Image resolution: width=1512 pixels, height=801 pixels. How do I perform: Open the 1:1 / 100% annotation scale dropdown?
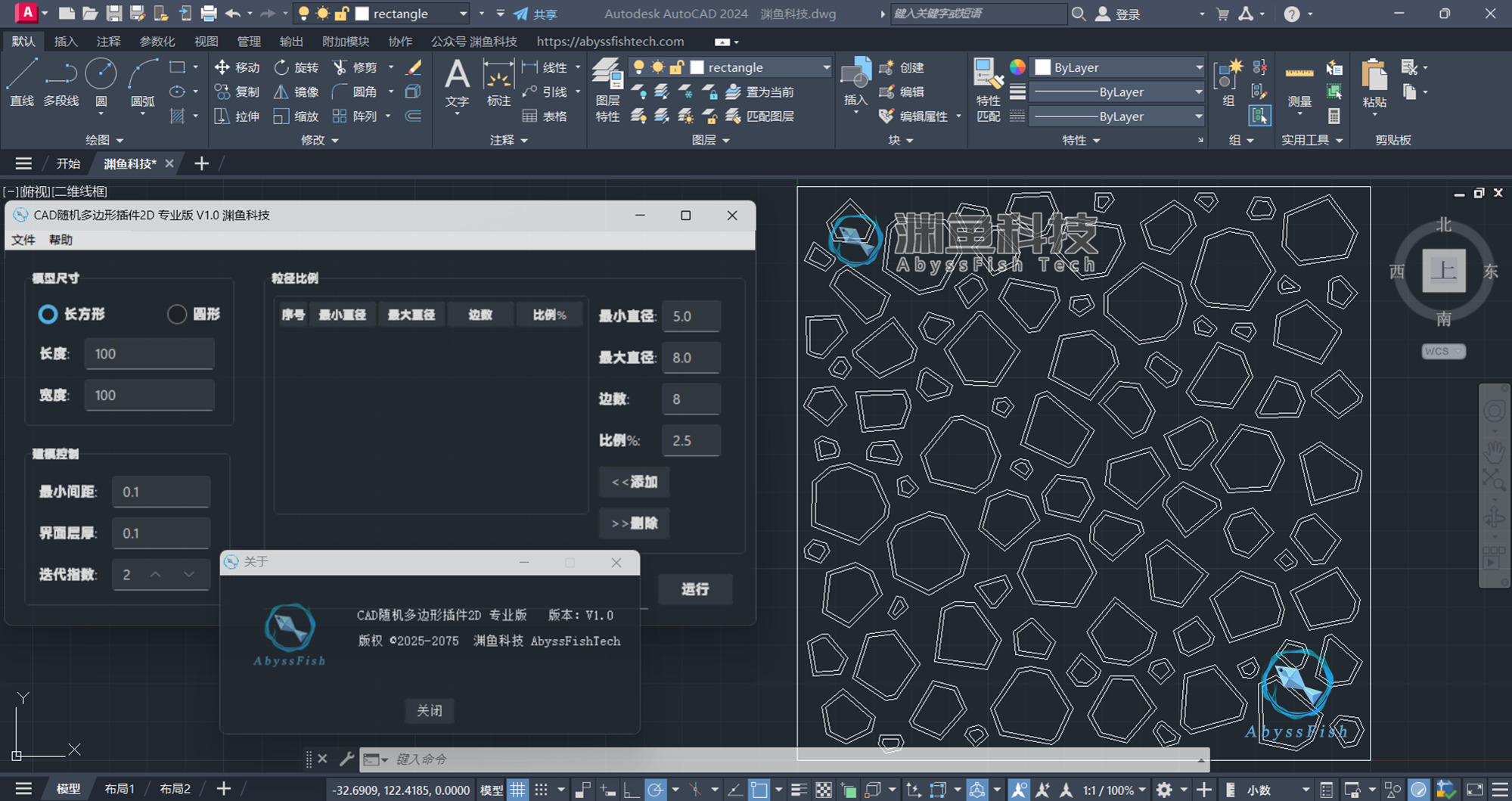click(1115, 790)
